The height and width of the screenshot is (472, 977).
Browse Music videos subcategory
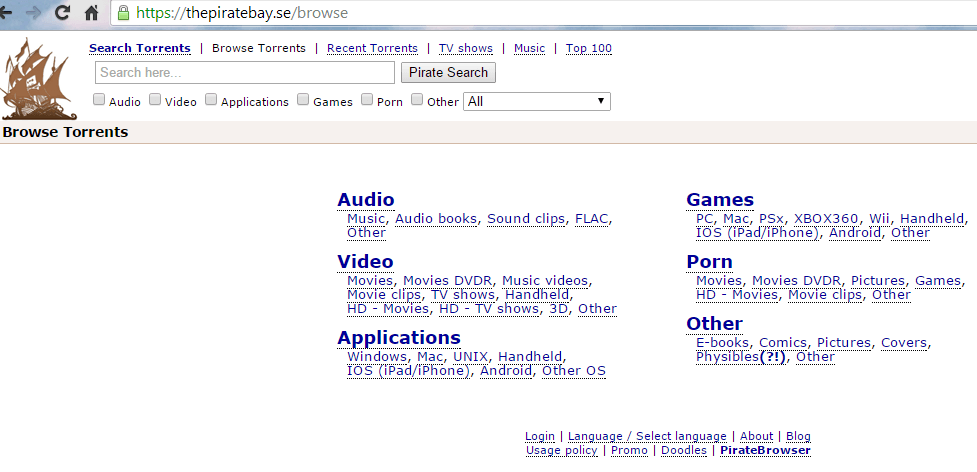point(545,281)
